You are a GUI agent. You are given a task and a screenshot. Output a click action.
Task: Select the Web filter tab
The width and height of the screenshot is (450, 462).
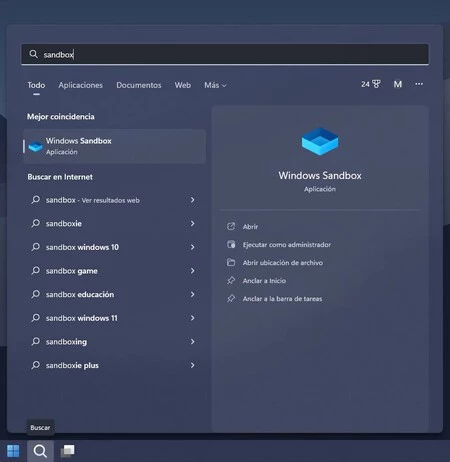click(183, 85)
